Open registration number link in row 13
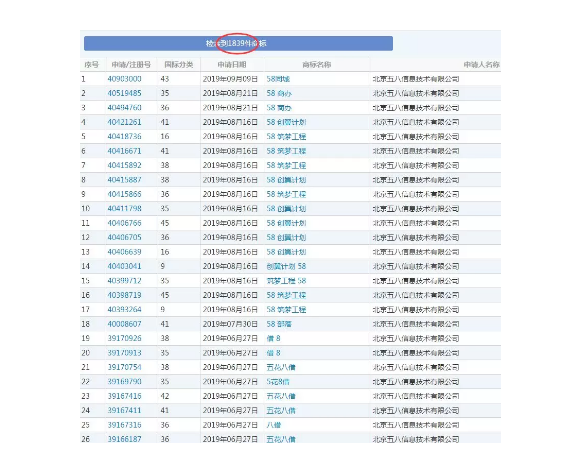The width and height of the screenshot is (588, 450). pos(124,252)
